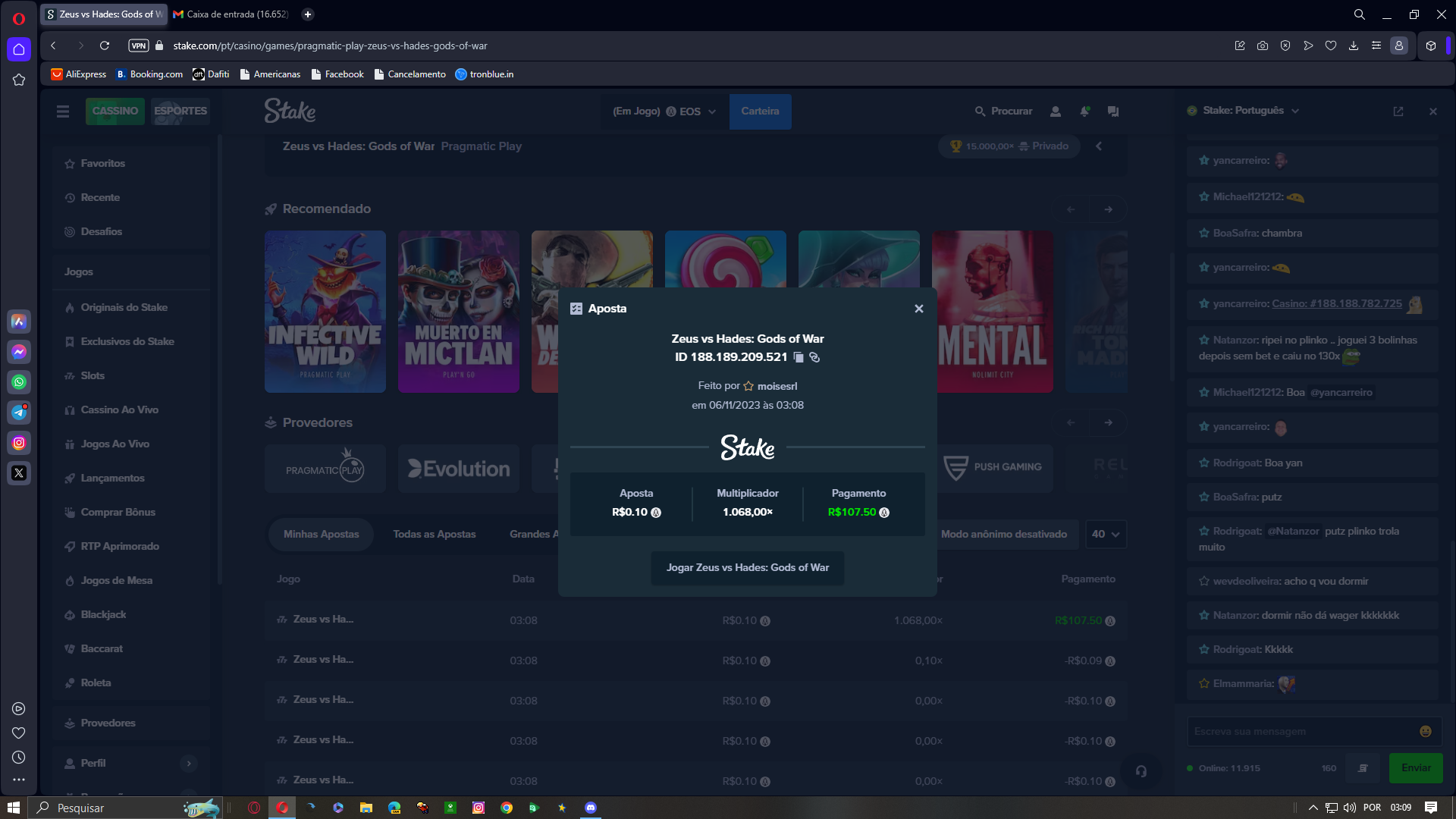The width and height of the screenshot is (1456, 819).
Task: Open moisesrl user profile link
Action: click(x=777, y=386)
